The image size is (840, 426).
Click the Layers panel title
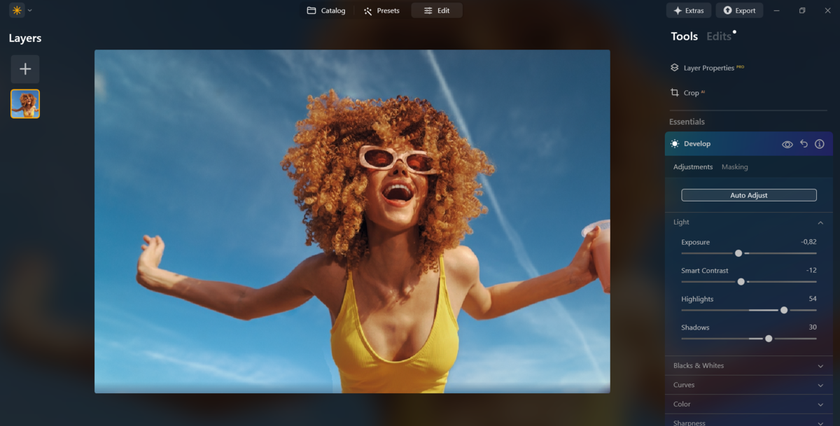click(25, 38)
